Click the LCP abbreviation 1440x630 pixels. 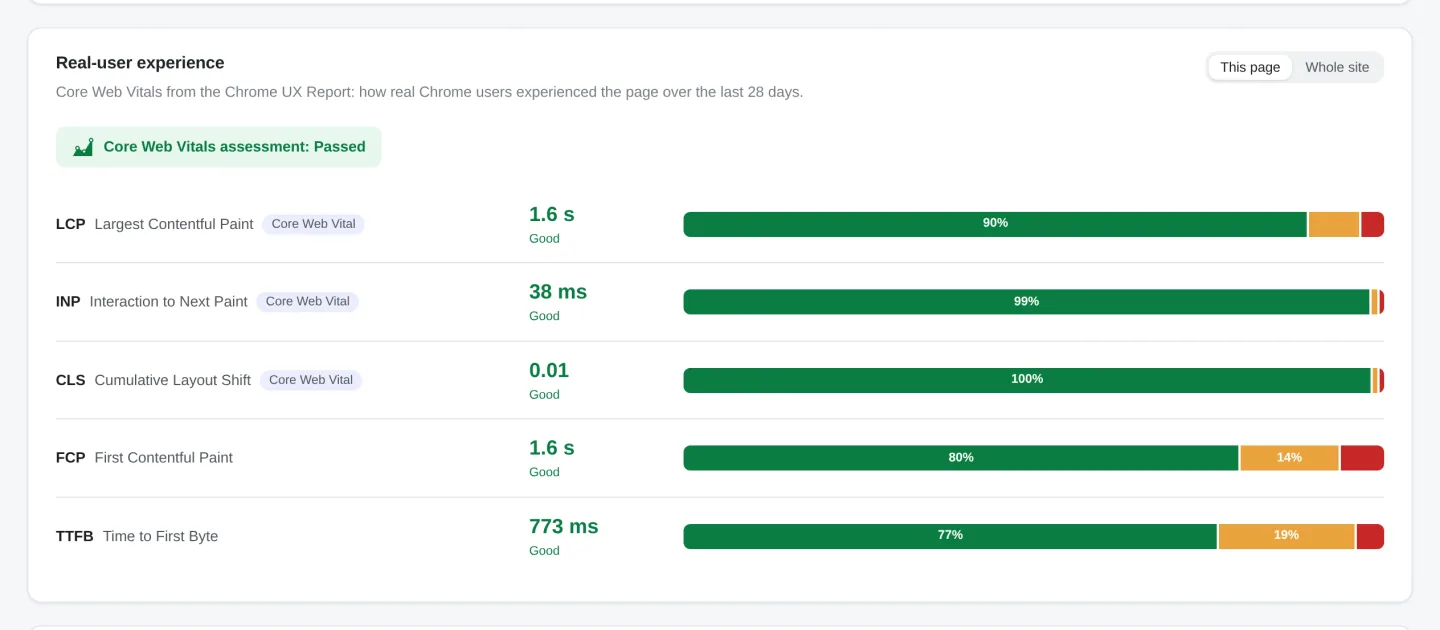click(71, 224)
